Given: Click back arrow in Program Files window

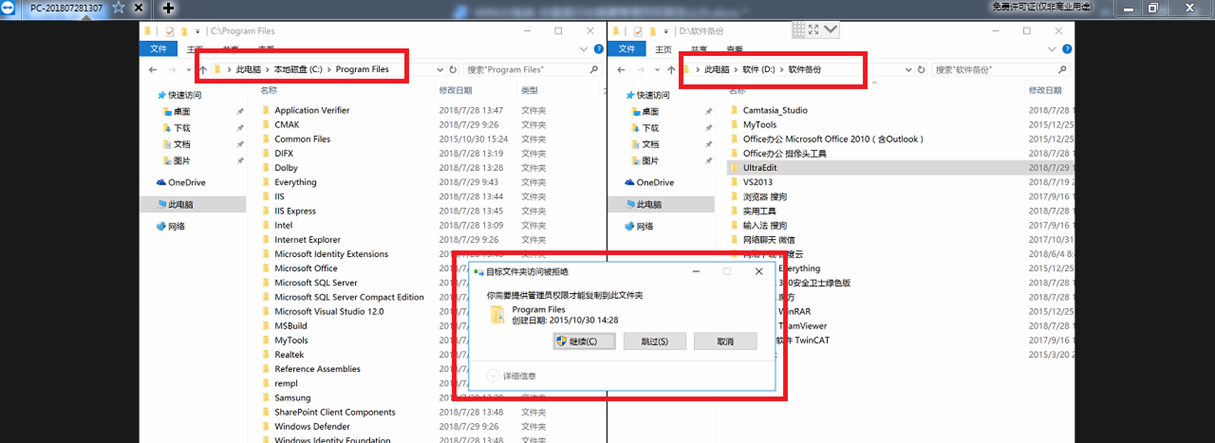Looking at the screenshot, I should 153,70.
